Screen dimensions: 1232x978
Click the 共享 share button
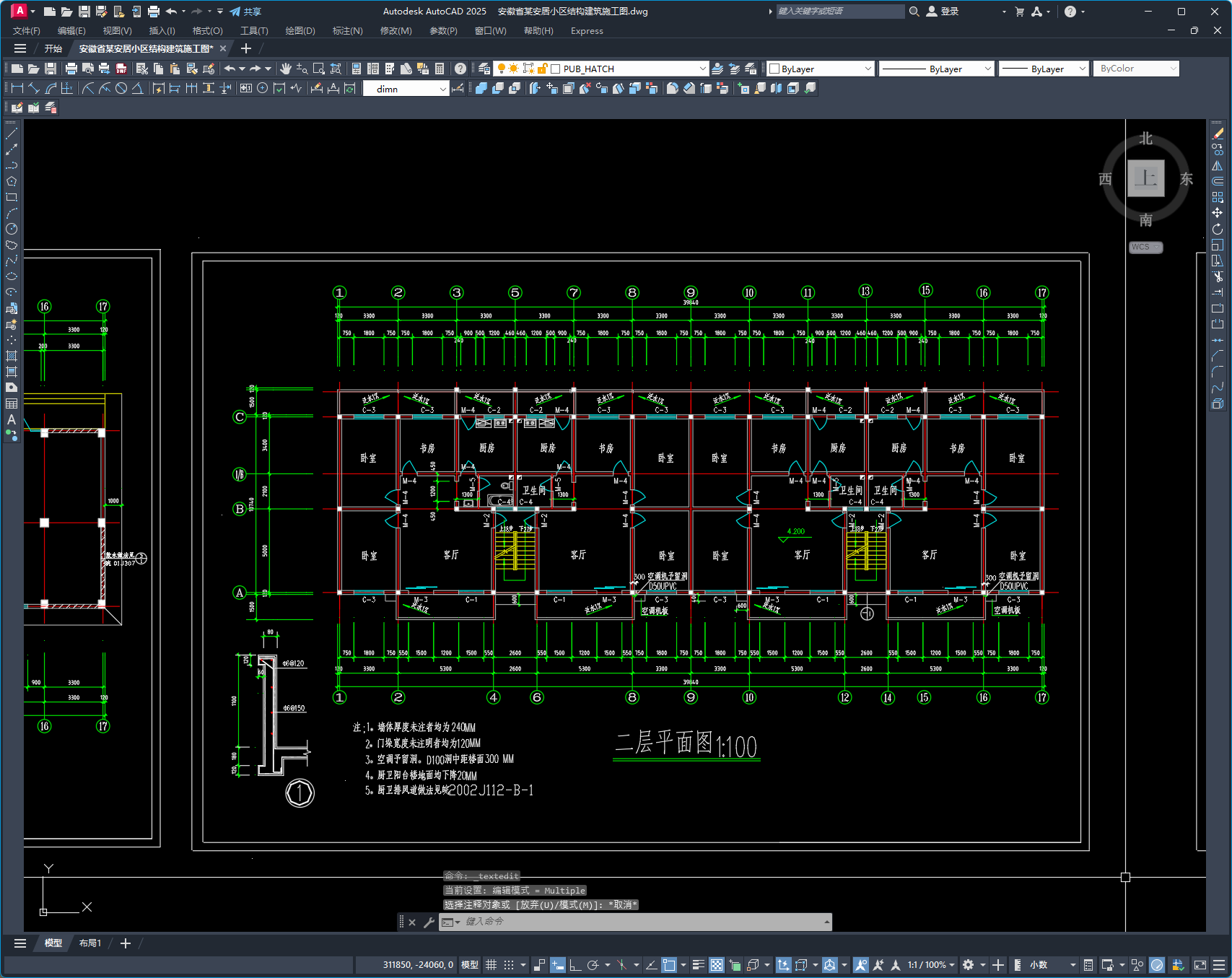click(245, 12)
